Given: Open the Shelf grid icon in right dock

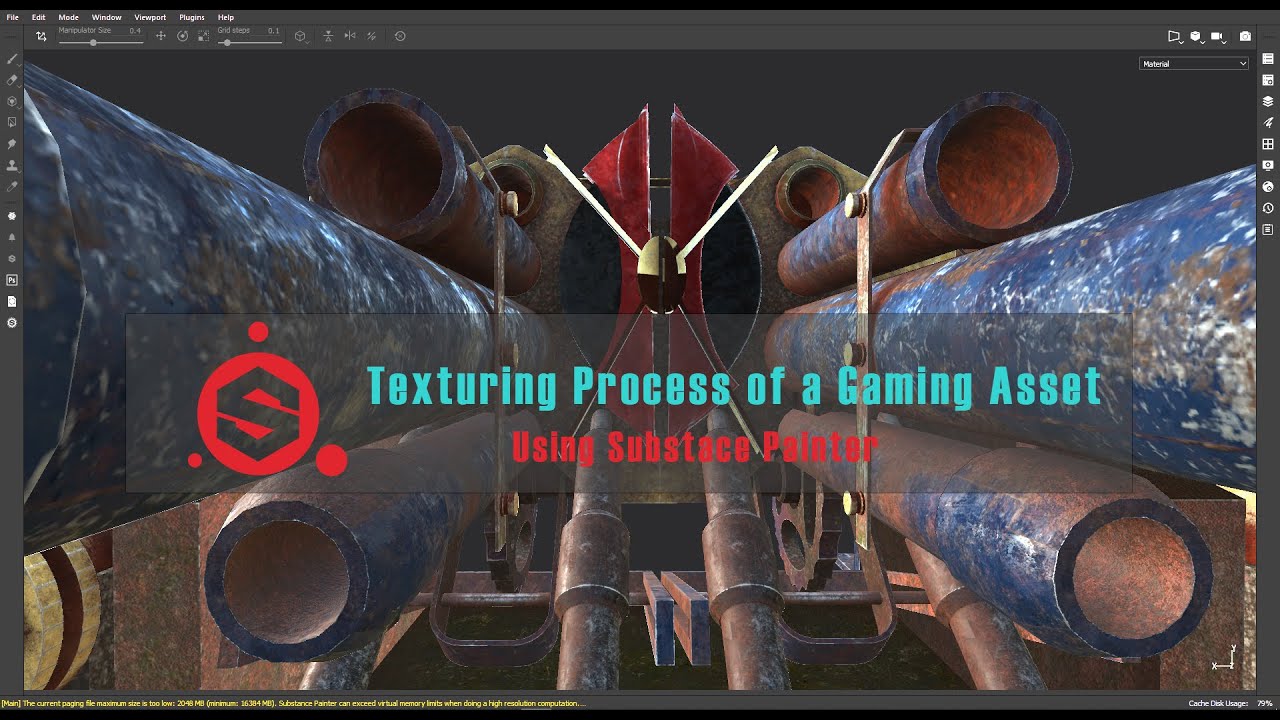Looking at the screenshot, I should click(x=1268, y=144).
